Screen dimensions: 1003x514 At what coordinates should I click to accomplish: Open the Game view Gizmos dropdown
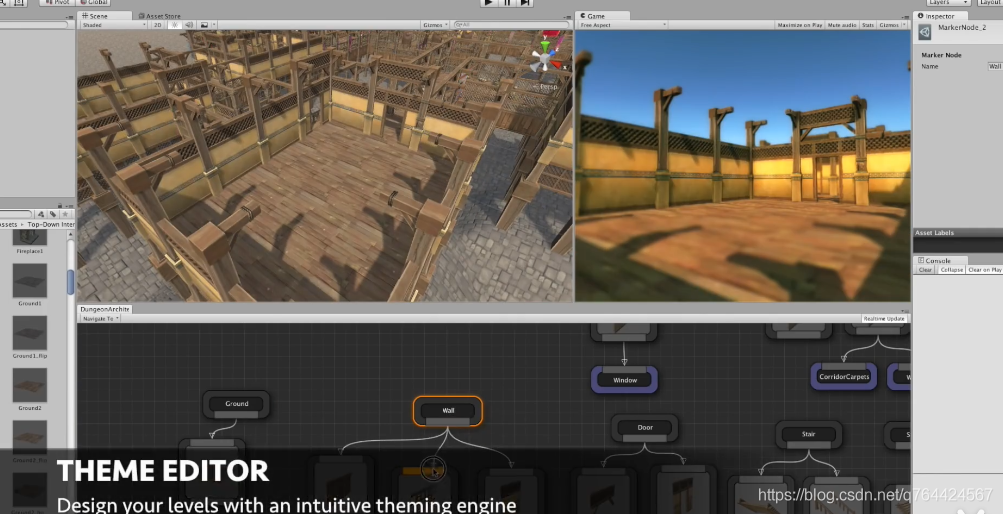892,25
